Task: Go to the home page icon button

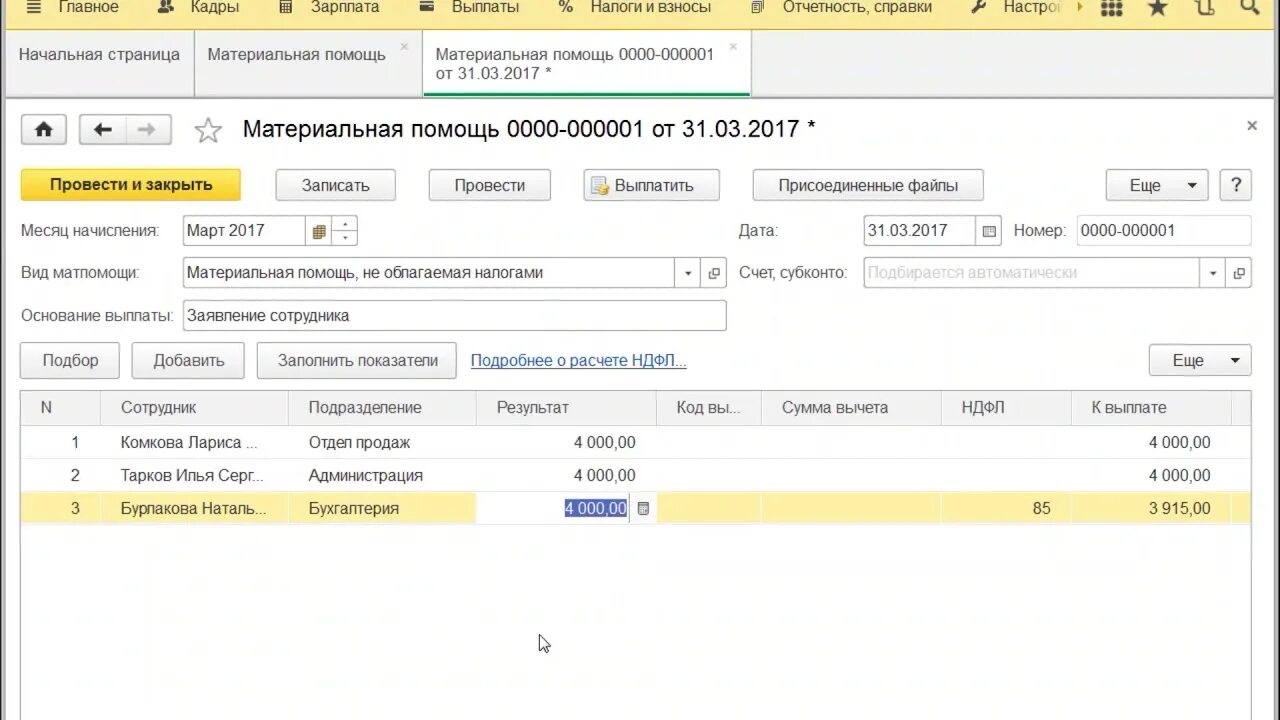Action: pyautogui.click(x=44, y=130)
